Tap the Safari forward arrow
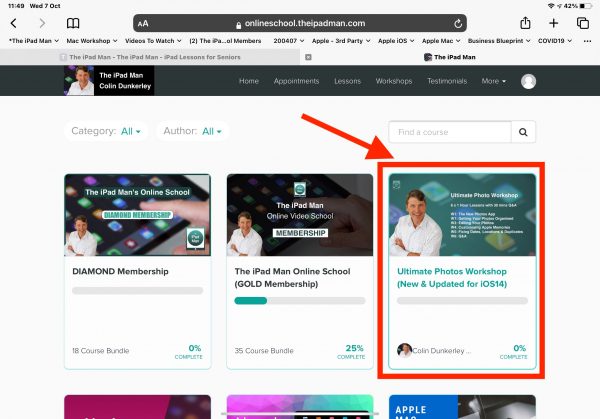600x419 pixels. coord(42,23)
